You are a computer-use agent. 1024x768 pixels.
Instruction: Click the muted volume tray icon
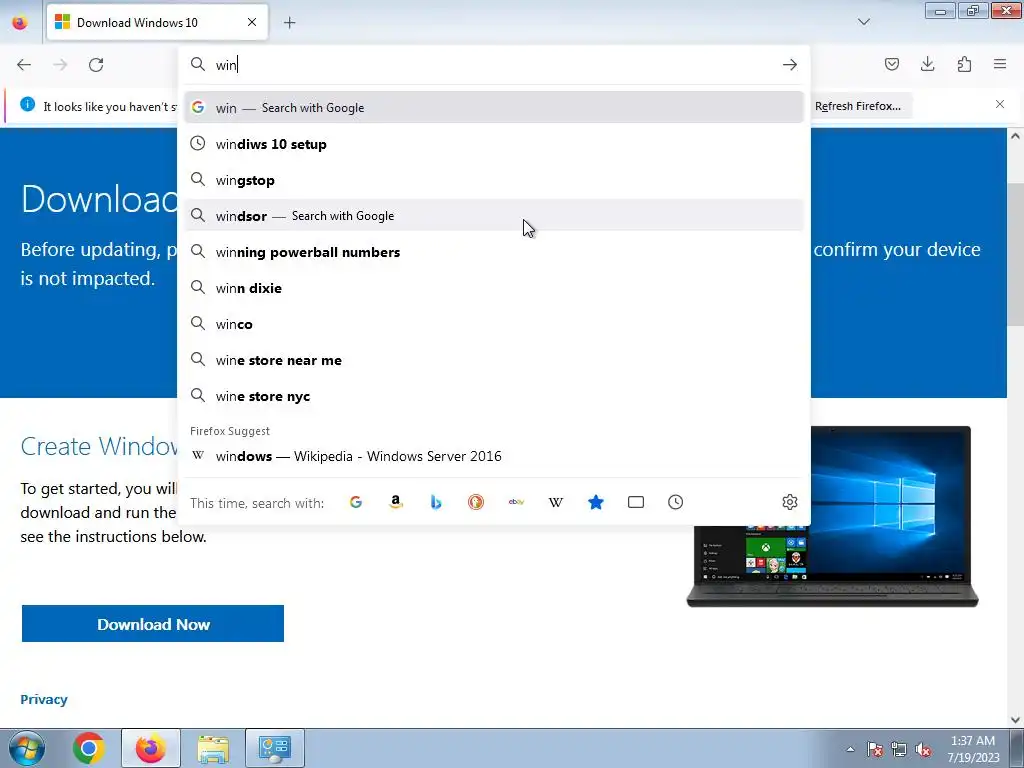click(923, 749)
